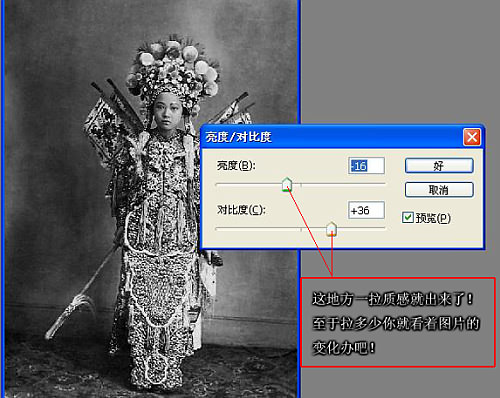Viewport: 500px width, 398px height.
Task: Toggle the 预览(P) preview checkbox
Action: tap(408, 218)
